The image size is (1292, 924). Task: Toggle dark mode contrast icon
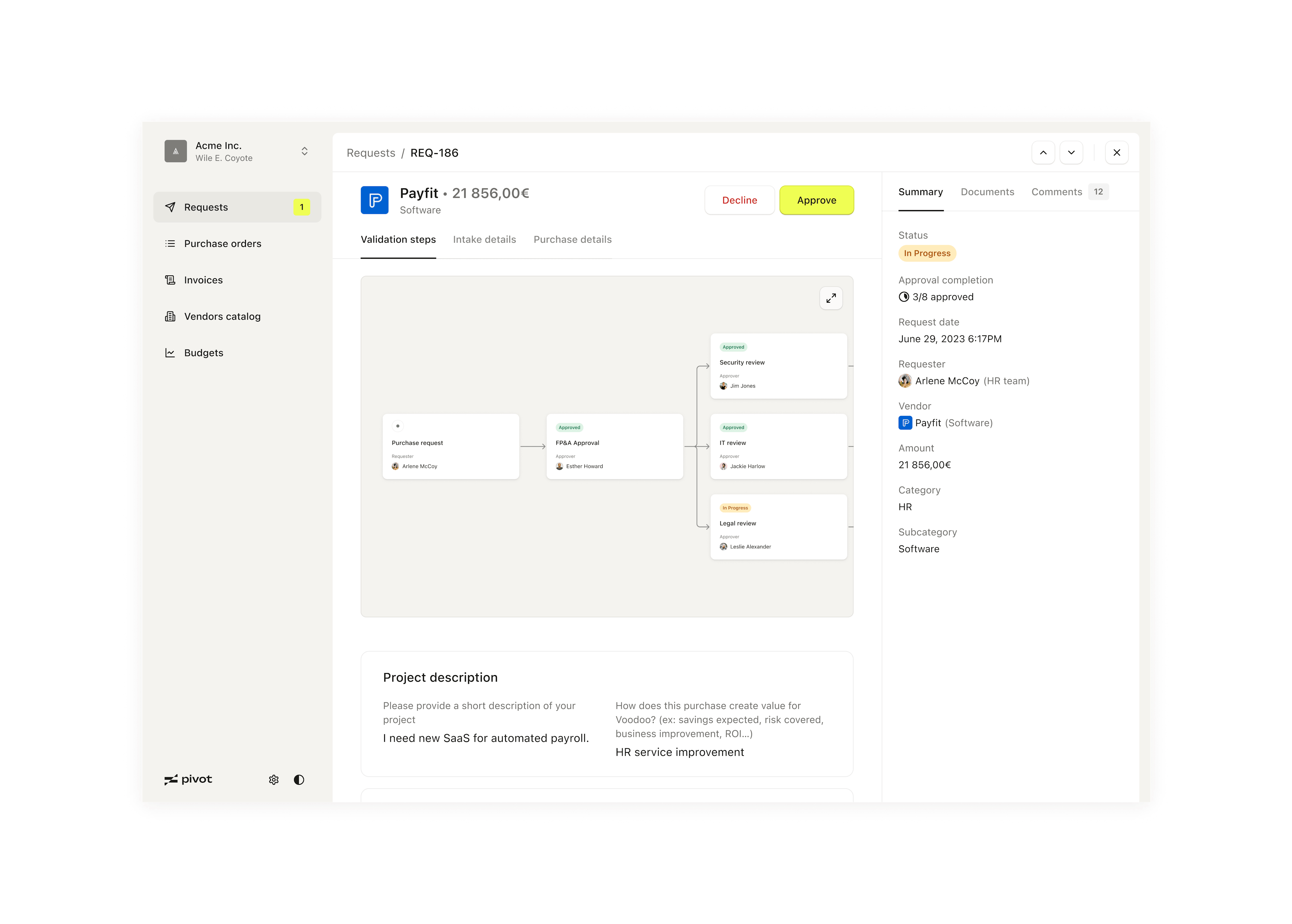pos(299,779)
